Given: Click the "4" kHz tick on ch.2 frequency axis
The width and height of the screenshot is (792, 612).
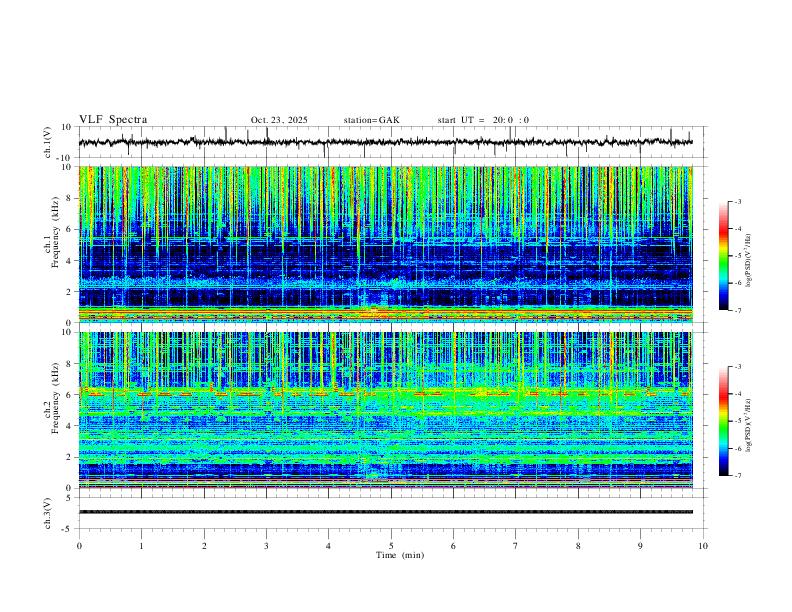Looking at the screenshot, I should (71, 426).
